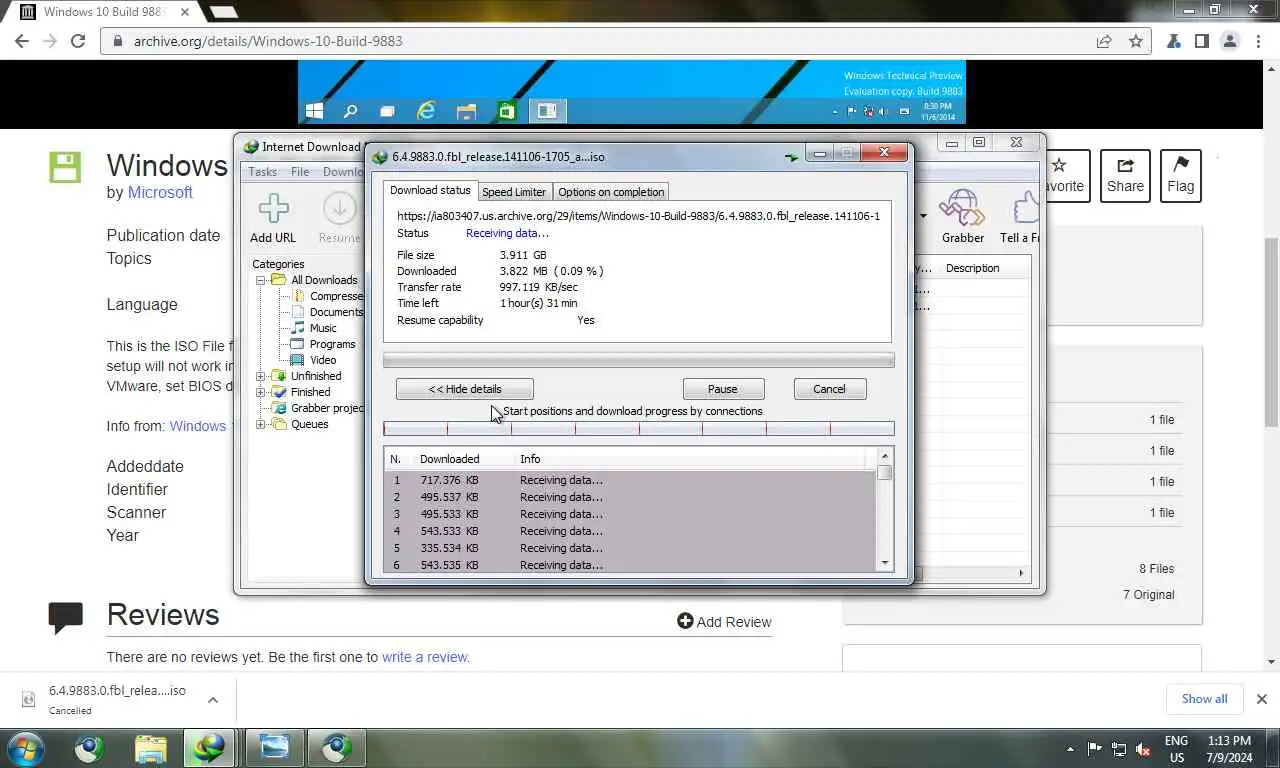
Task: Open the Chrome profile avatar
Action: point(1230,41)
